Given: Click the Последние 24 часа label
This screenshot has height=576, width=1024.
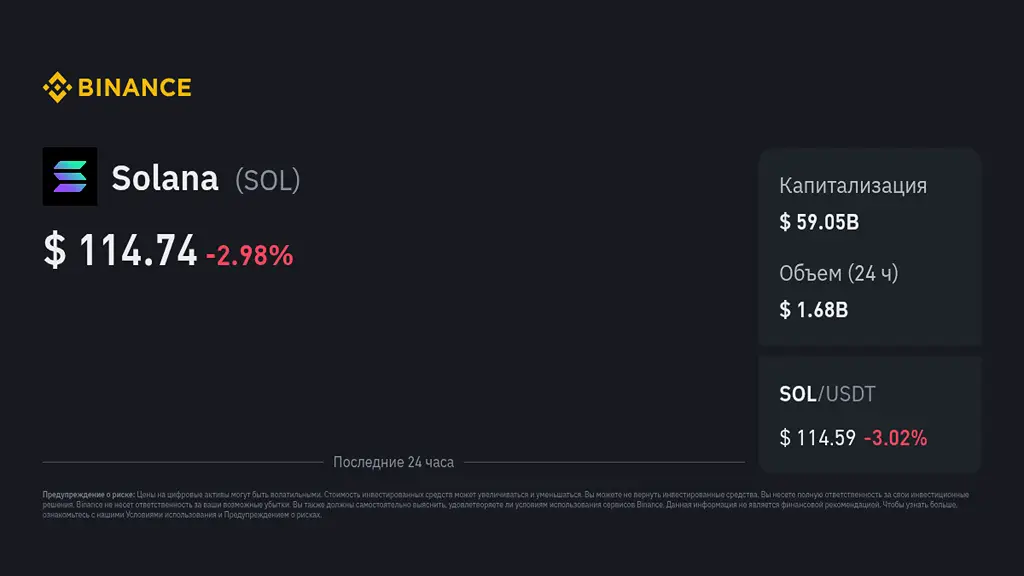Looking at the screenshot, I should point(393,462).
